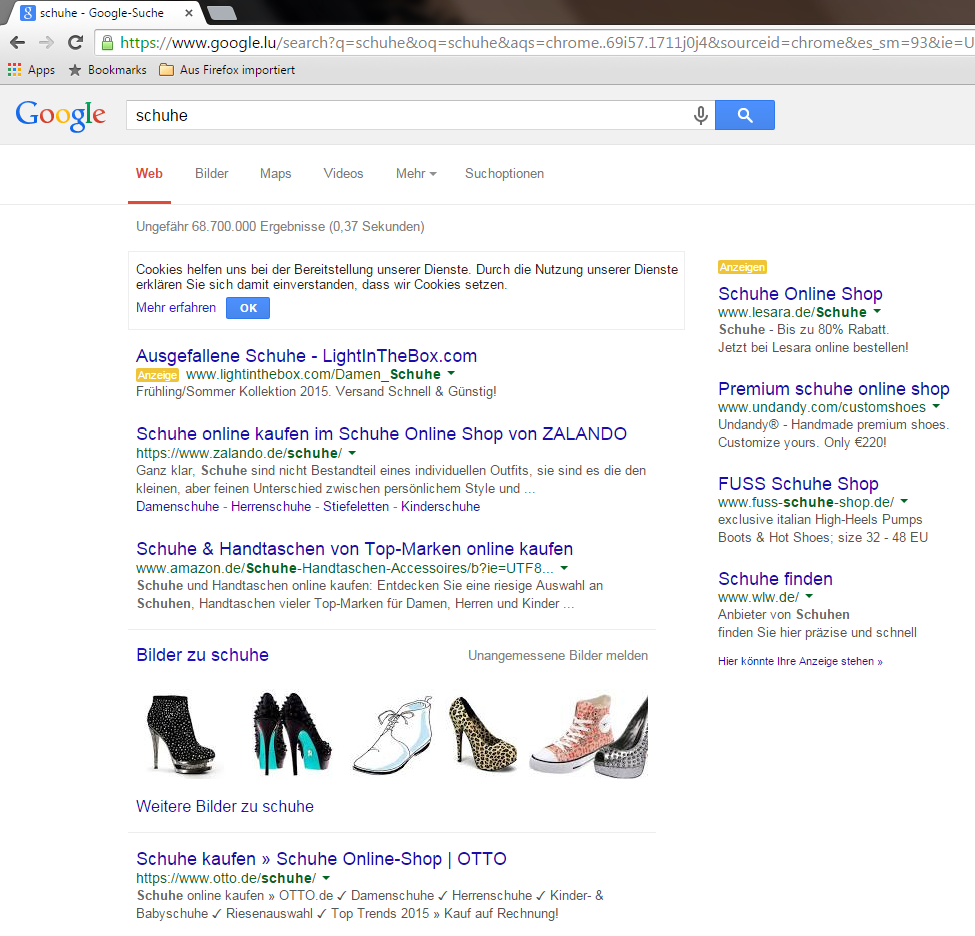Click the blue magnifier search button
The width and height of the screenshot is (975, 936).
744,115
